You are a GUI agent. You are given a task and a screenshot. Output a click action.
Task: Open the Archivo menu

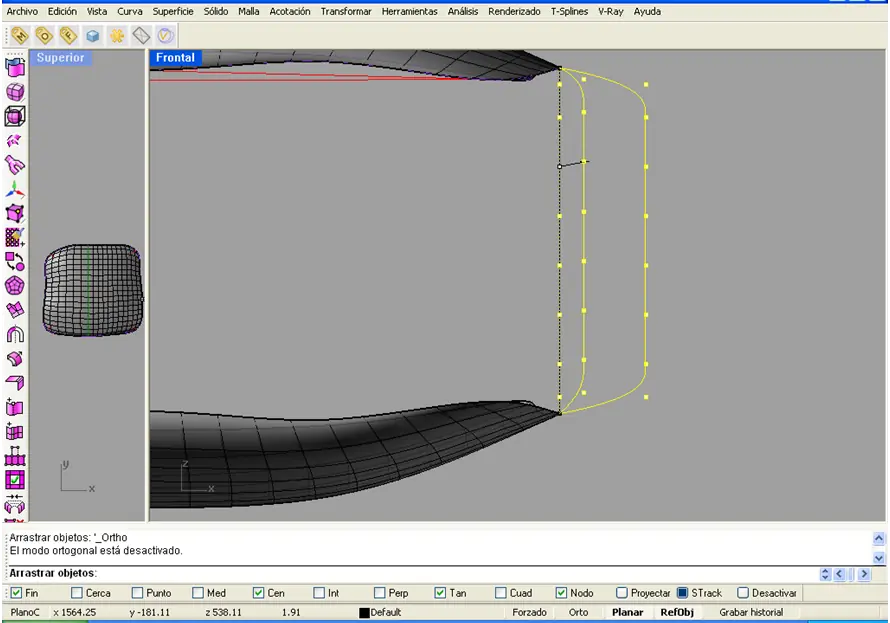pos(22,11)
